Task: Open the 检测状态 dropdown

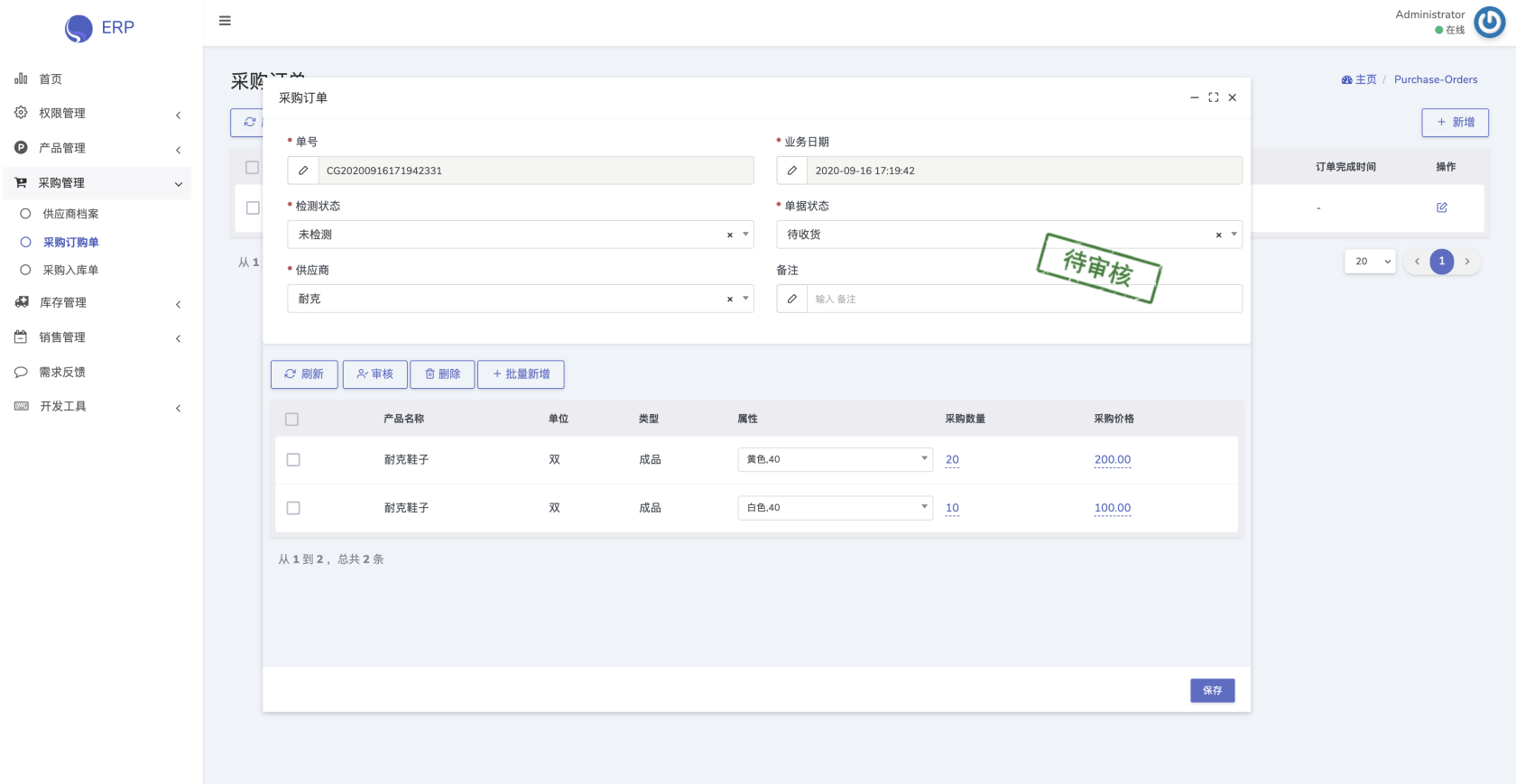Action: pos(521,235)
